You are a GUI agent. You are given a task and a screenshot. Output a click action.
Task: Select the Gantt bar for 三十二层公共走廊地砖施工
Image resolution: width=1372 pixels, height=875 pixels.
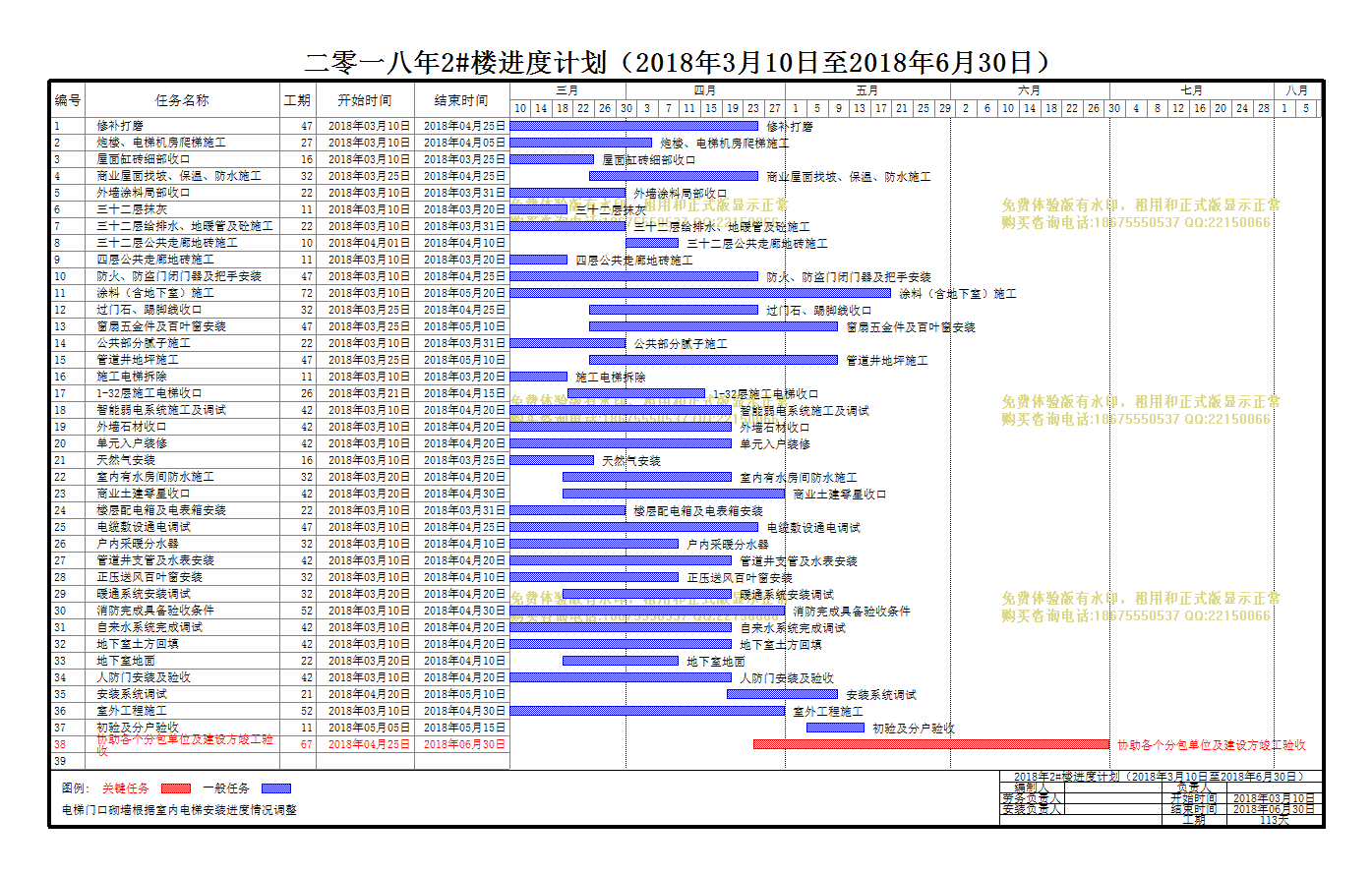click(x=652, y=243)
